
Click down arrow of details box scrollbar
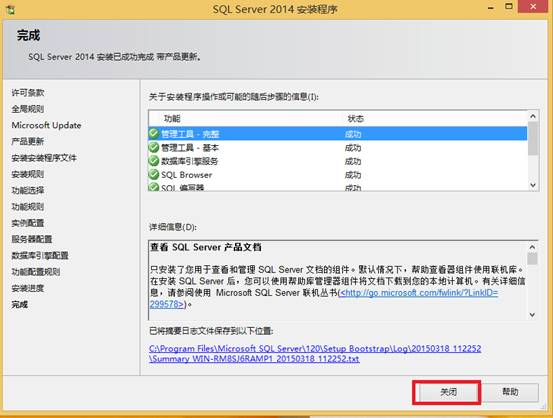point(532,315)
